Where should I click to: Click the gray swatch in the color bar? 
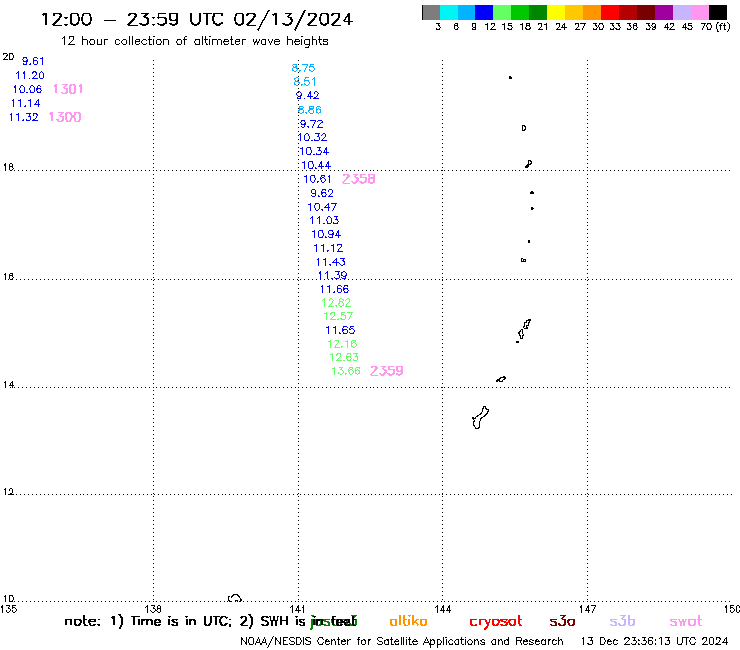pyautogui.click(x=431, y=12)
